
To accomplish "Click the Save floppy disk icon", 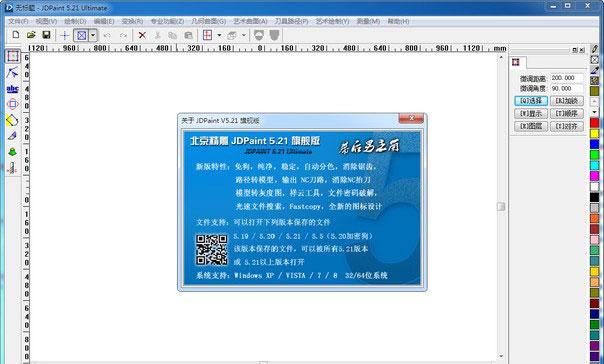I will pos(46,35).
